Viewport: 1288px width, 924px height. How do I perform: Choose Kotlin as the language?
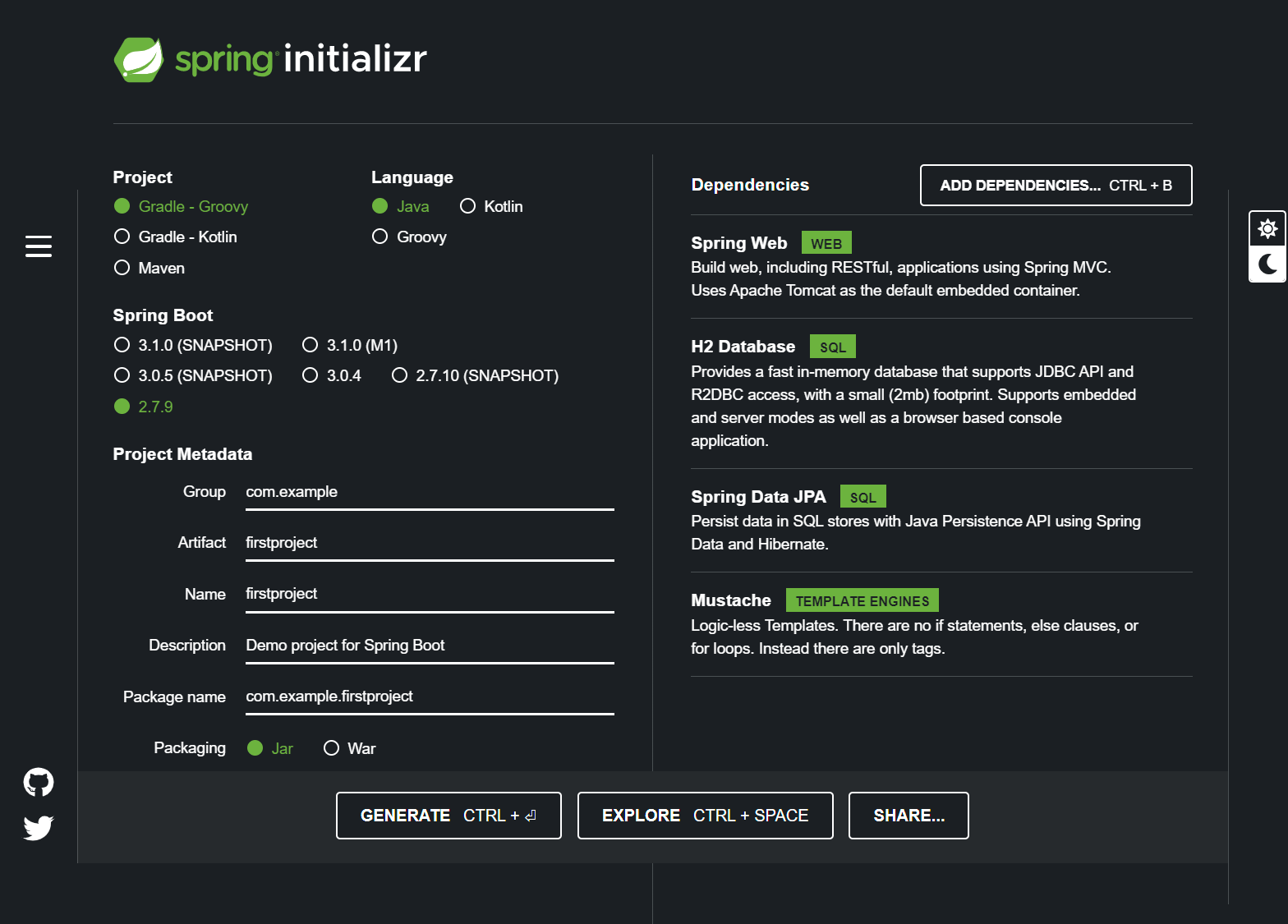[491, 206]
